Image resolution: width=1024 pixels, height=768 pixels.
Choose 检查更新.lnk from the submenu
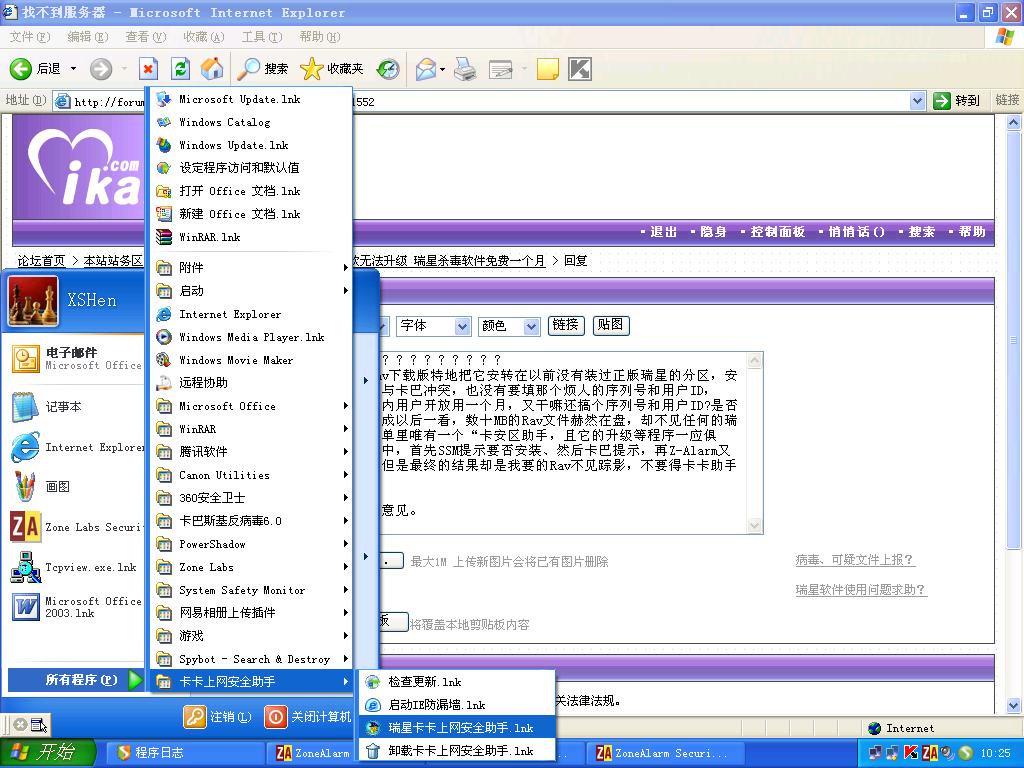point(424,682)
